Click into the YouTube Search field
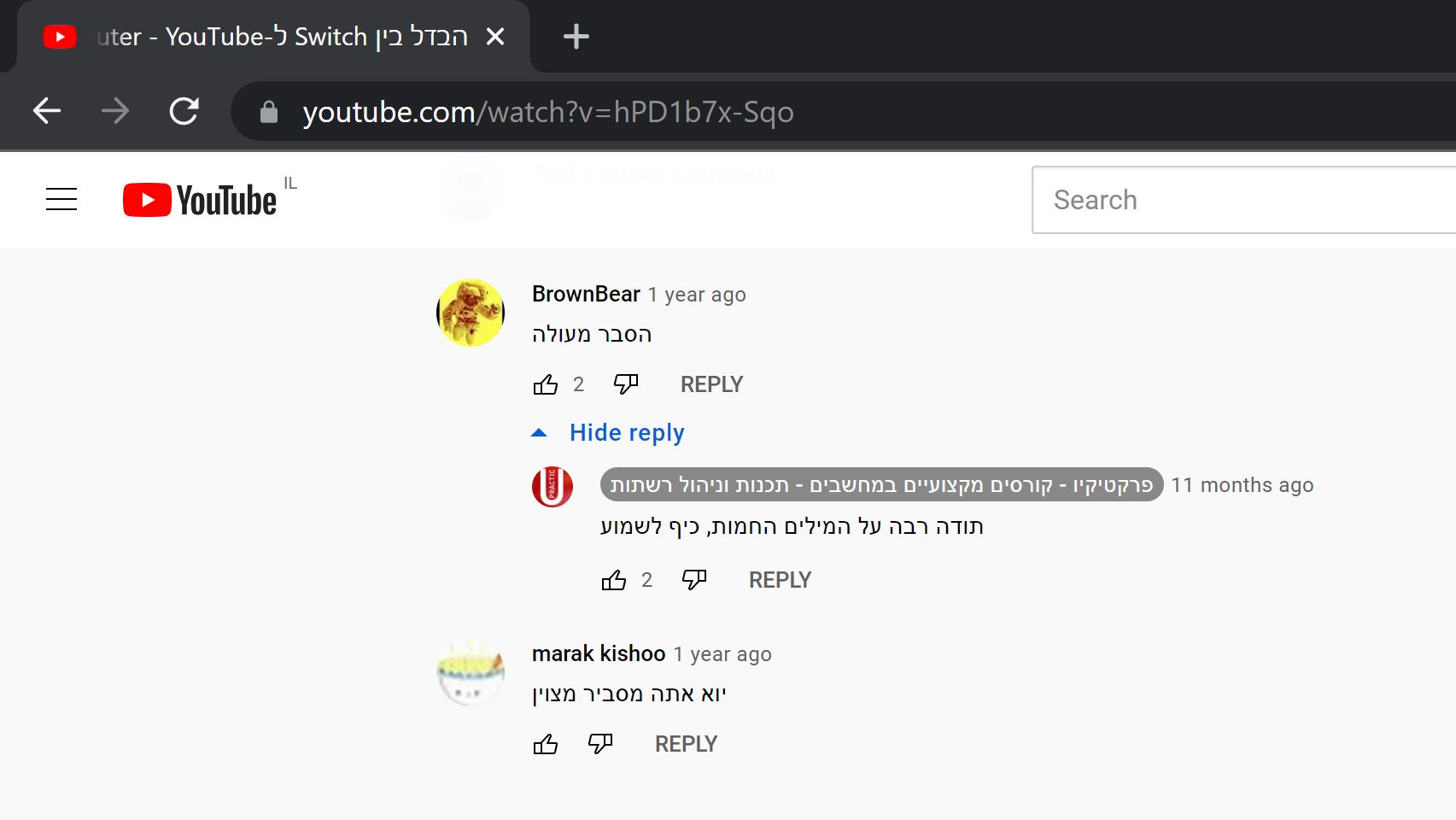Screen dimensions: 1456x820 1243,200
